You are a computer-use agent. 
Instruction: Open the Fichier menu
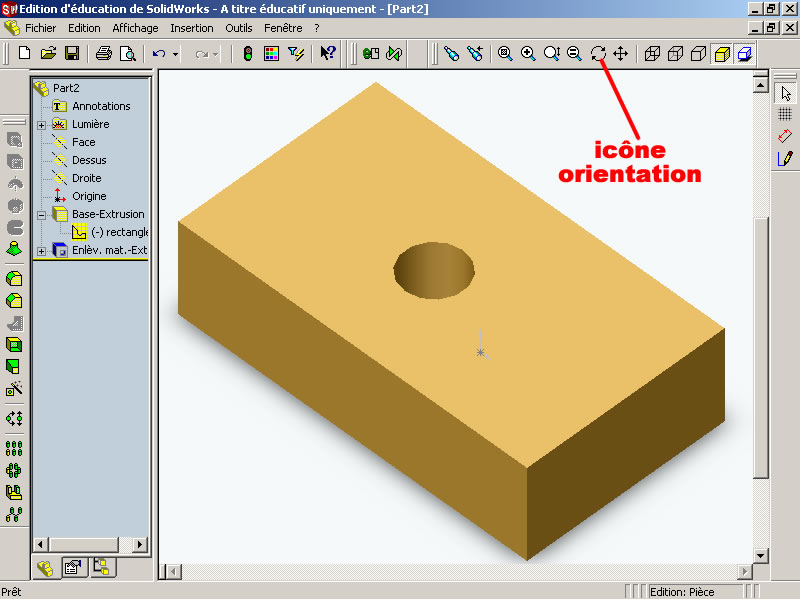click(40, 28)
